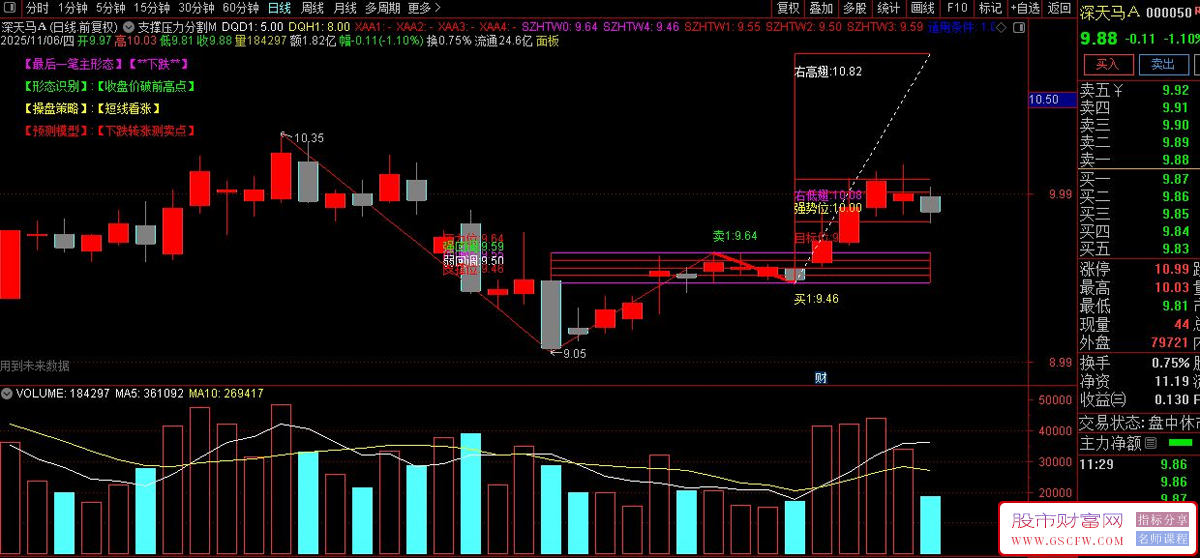Select the 日线 daily period tab
The width and height of the screenshot is (1200, 558).
(279, 8)
